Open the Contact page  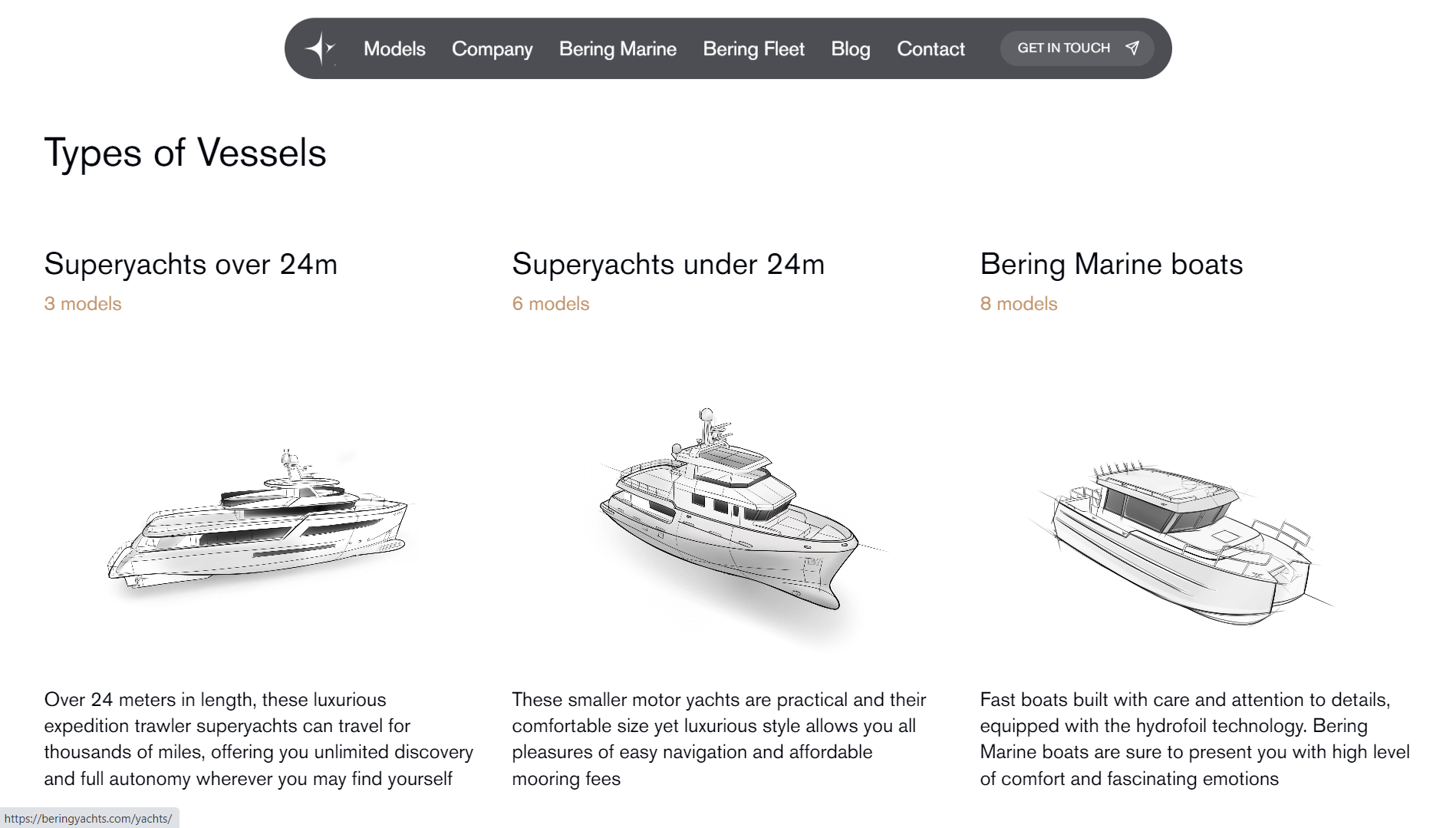(931, 48)
